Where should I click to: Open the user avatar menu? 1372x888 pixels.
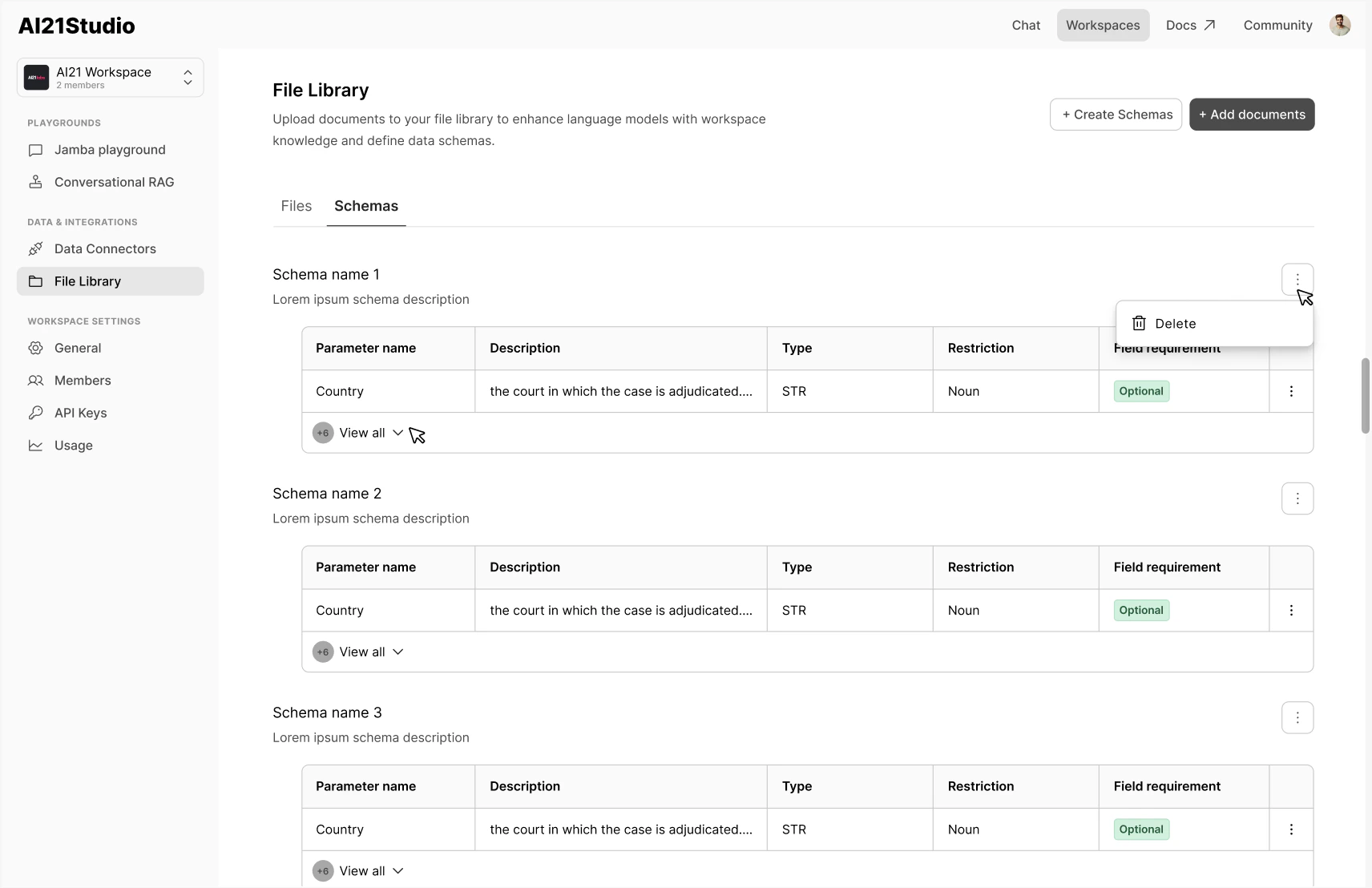(x=1341, y=25)
